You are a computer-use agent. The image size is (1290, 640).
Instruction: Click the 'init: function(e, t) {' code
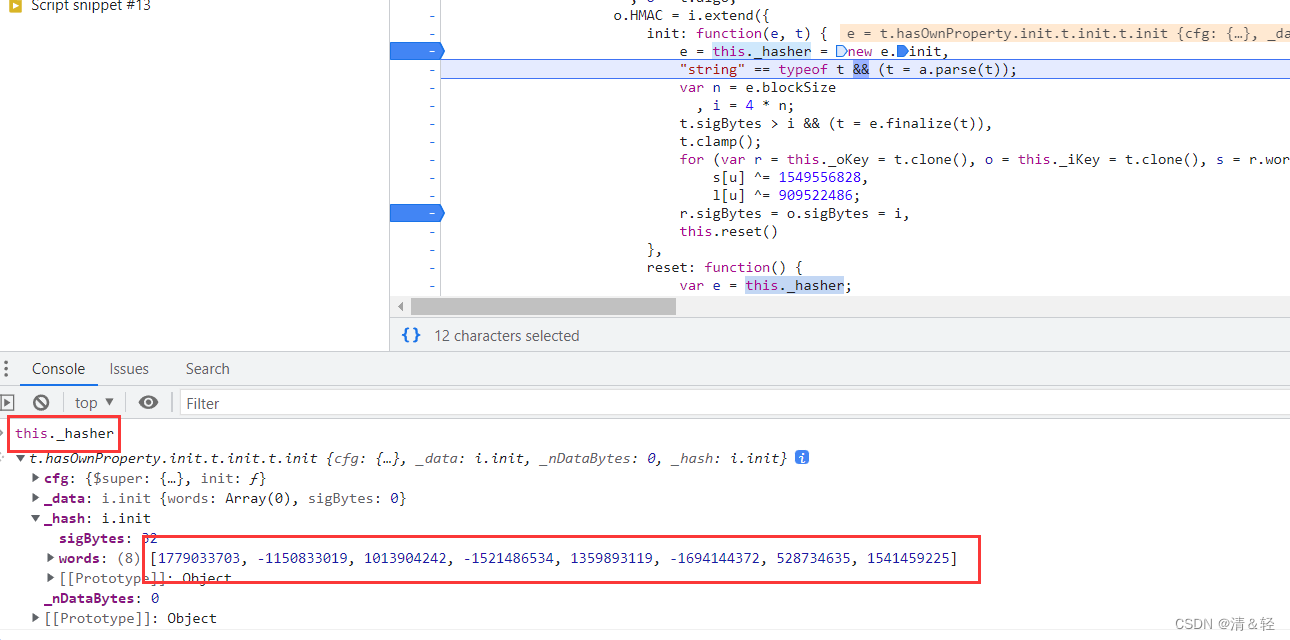pyautogui.click(x=736, y=33)
